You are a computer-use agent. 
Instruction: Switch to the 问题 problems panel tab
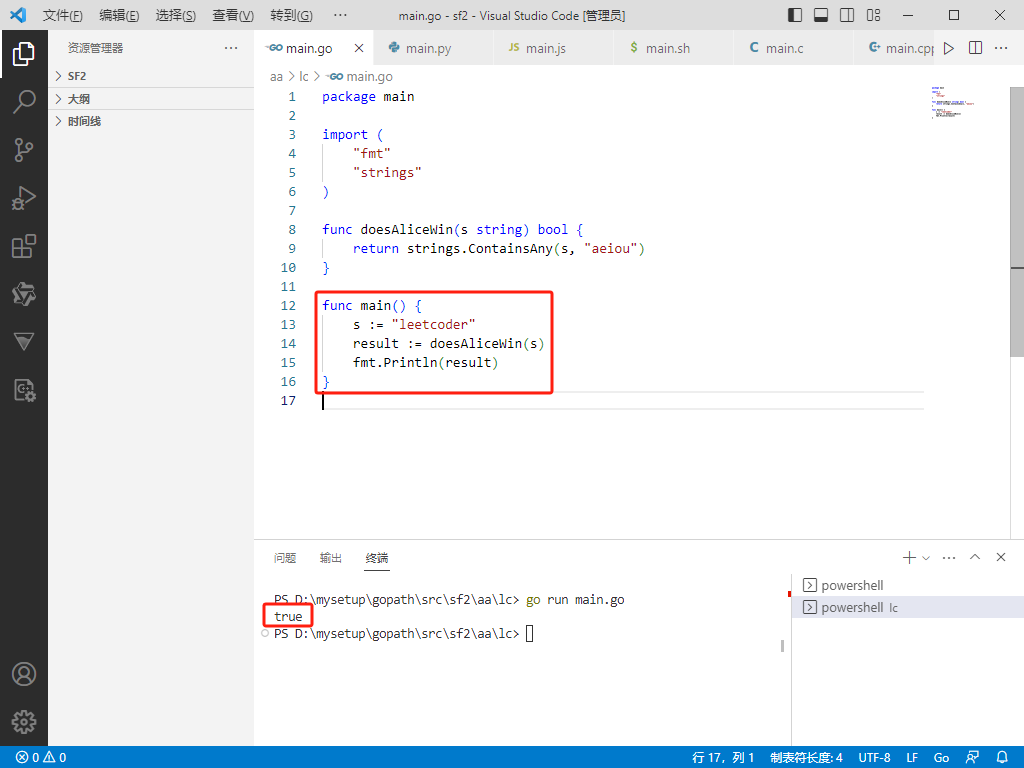(285, 558)
